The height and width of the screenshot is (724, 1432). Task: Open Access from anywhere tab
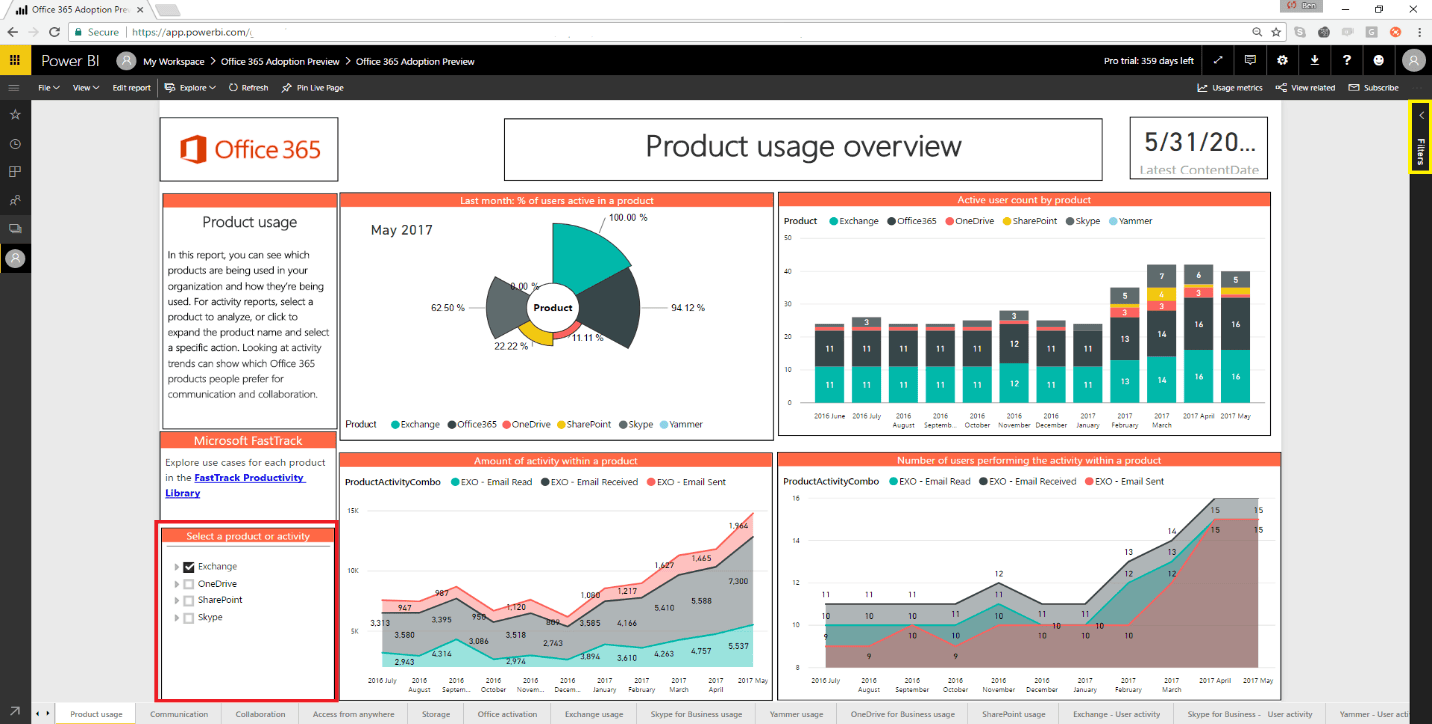point(353,714)
